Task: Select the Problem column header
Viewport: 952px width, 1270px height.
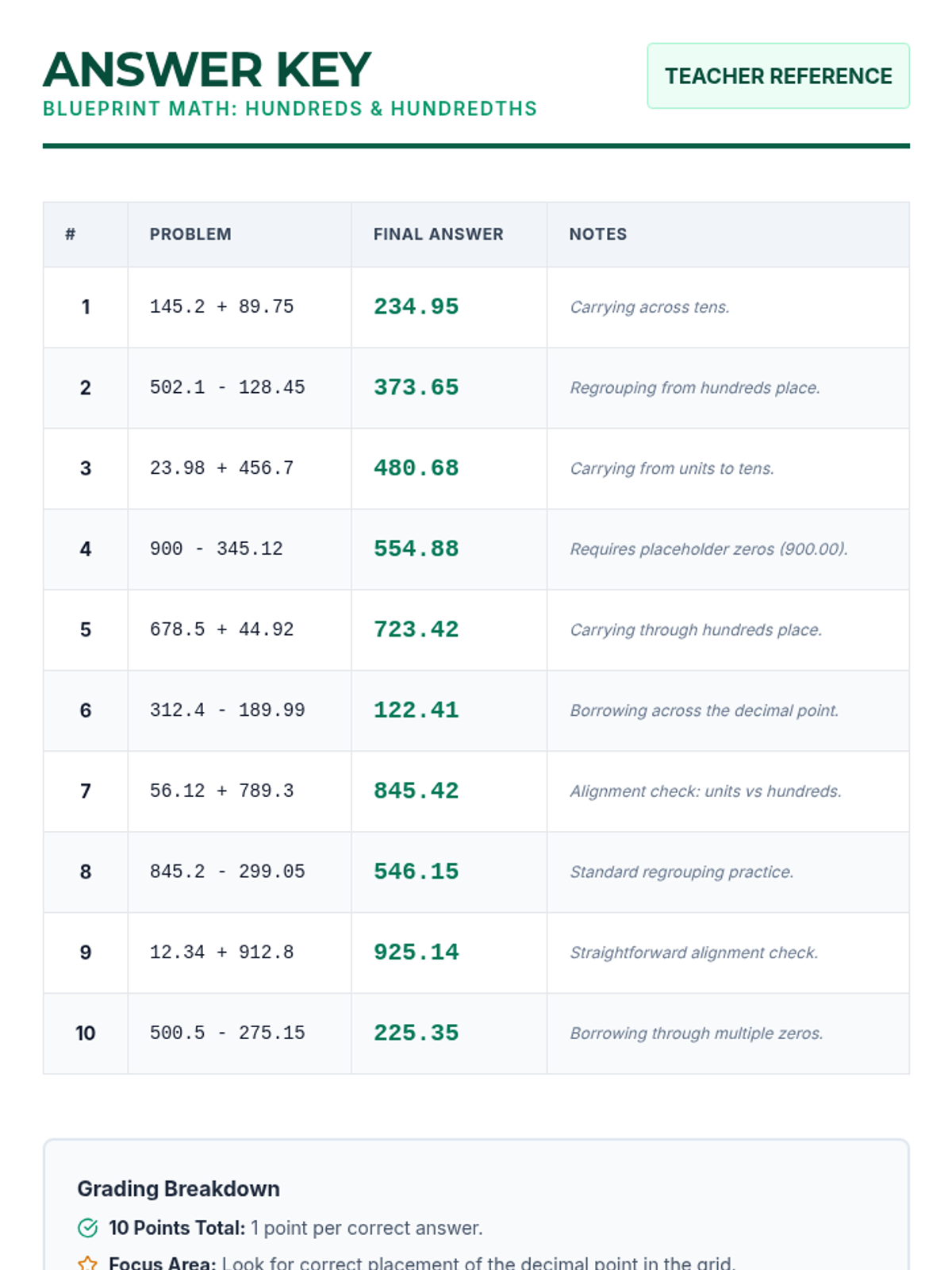Action: point(190,234)
